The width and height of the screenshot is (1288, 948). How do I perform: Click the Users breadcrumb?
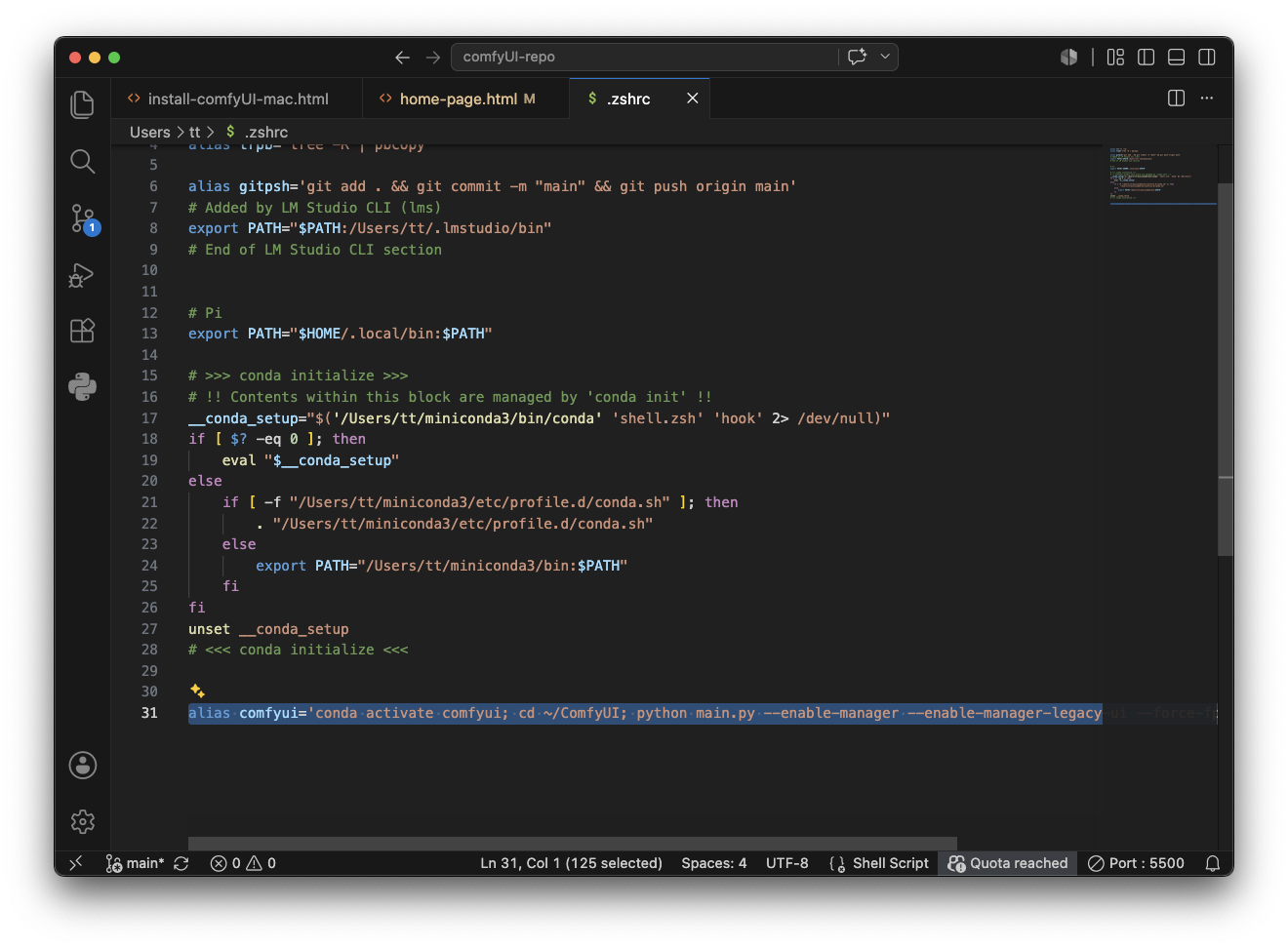150,132
